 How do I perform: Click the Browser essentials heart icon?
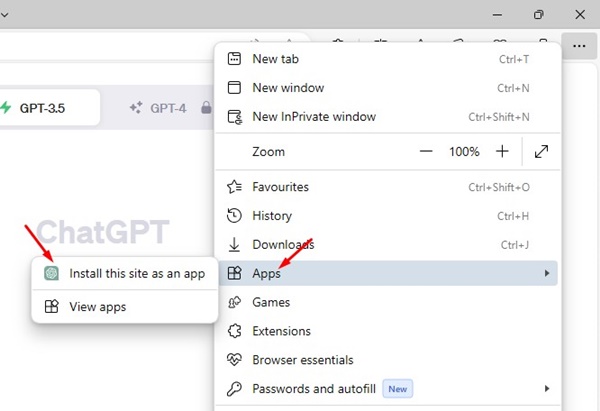coord(234,360)
